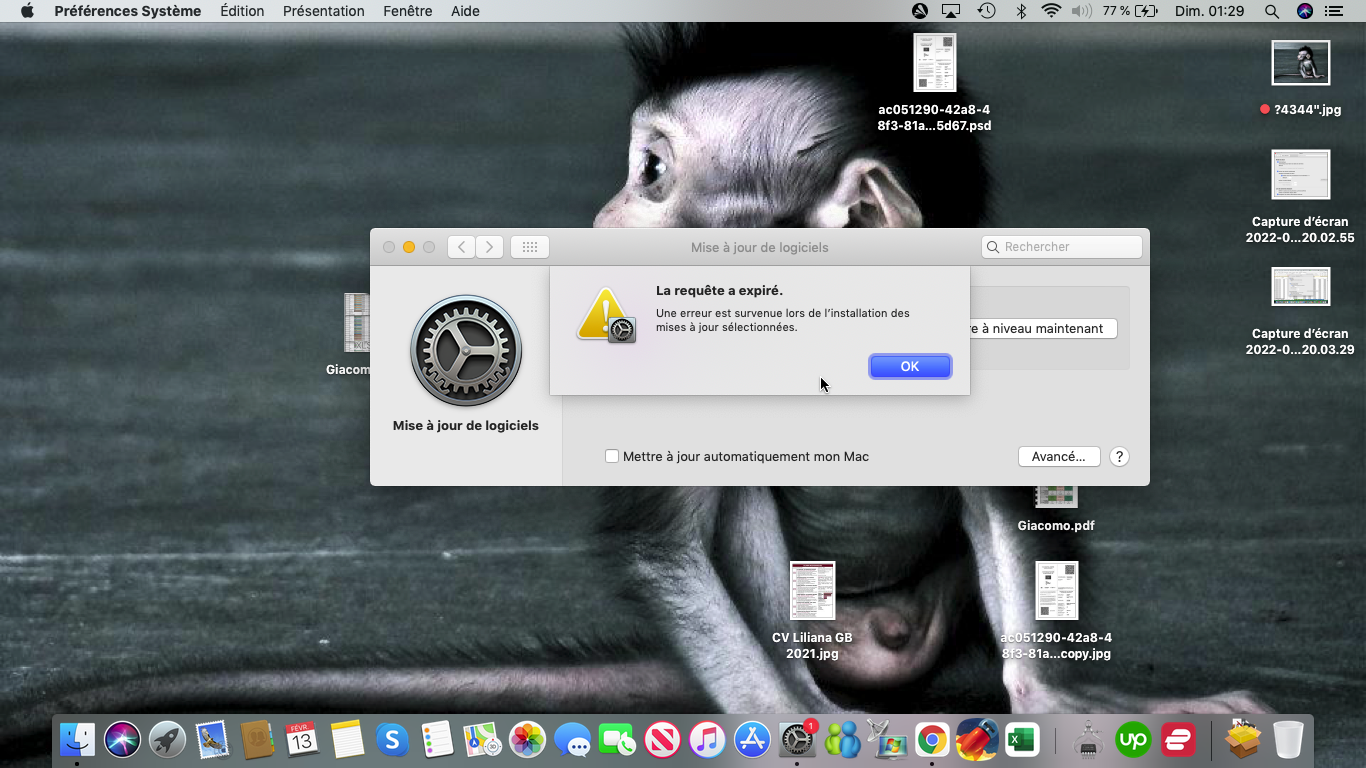Open Google Chrome from the Dock
This screenshot has height=768, width=1366.
[931, 740]
